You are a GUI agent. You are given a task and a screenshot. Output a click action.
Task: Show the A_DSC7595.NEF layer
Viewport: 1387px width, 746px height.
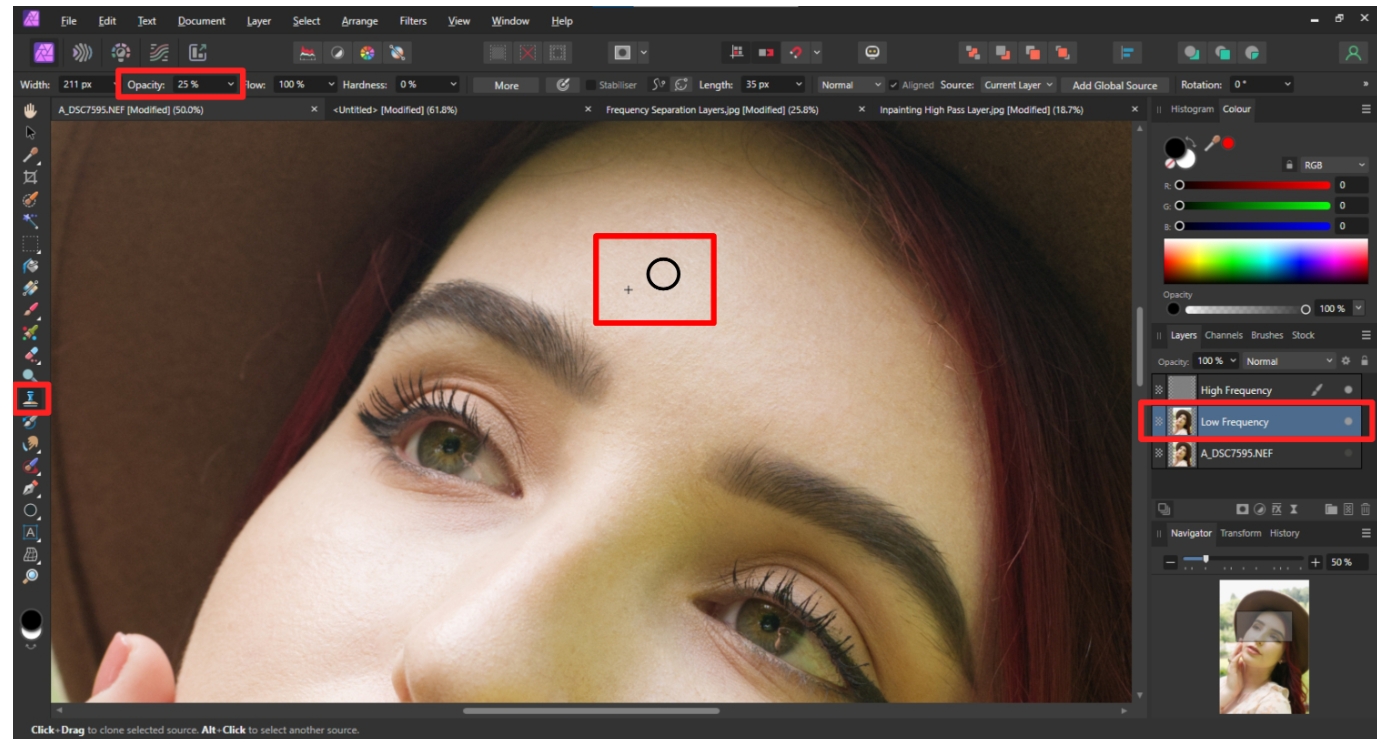(x=1348, y=453)
